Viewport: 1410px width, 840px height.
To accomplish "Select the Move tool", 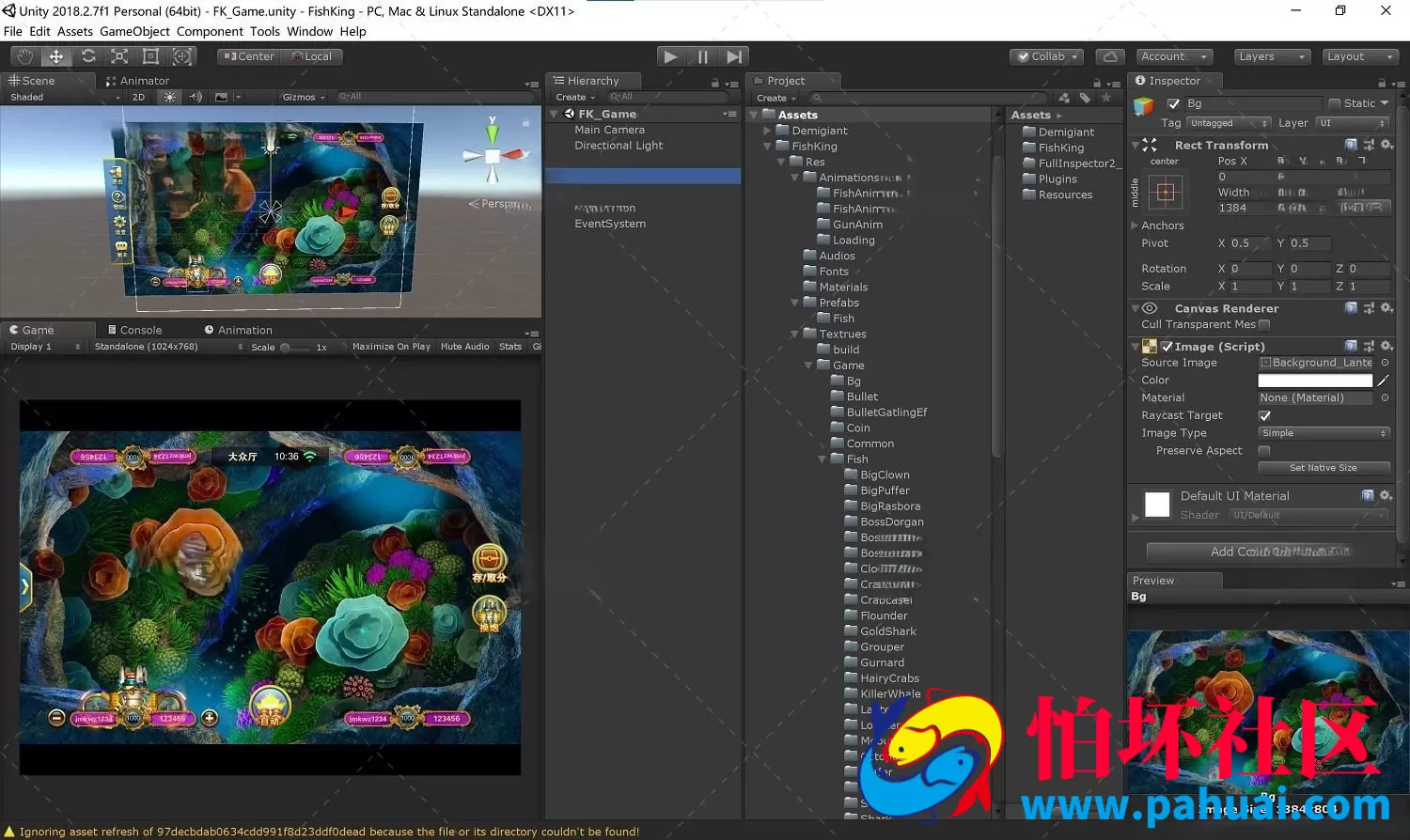I will (56, 56).
